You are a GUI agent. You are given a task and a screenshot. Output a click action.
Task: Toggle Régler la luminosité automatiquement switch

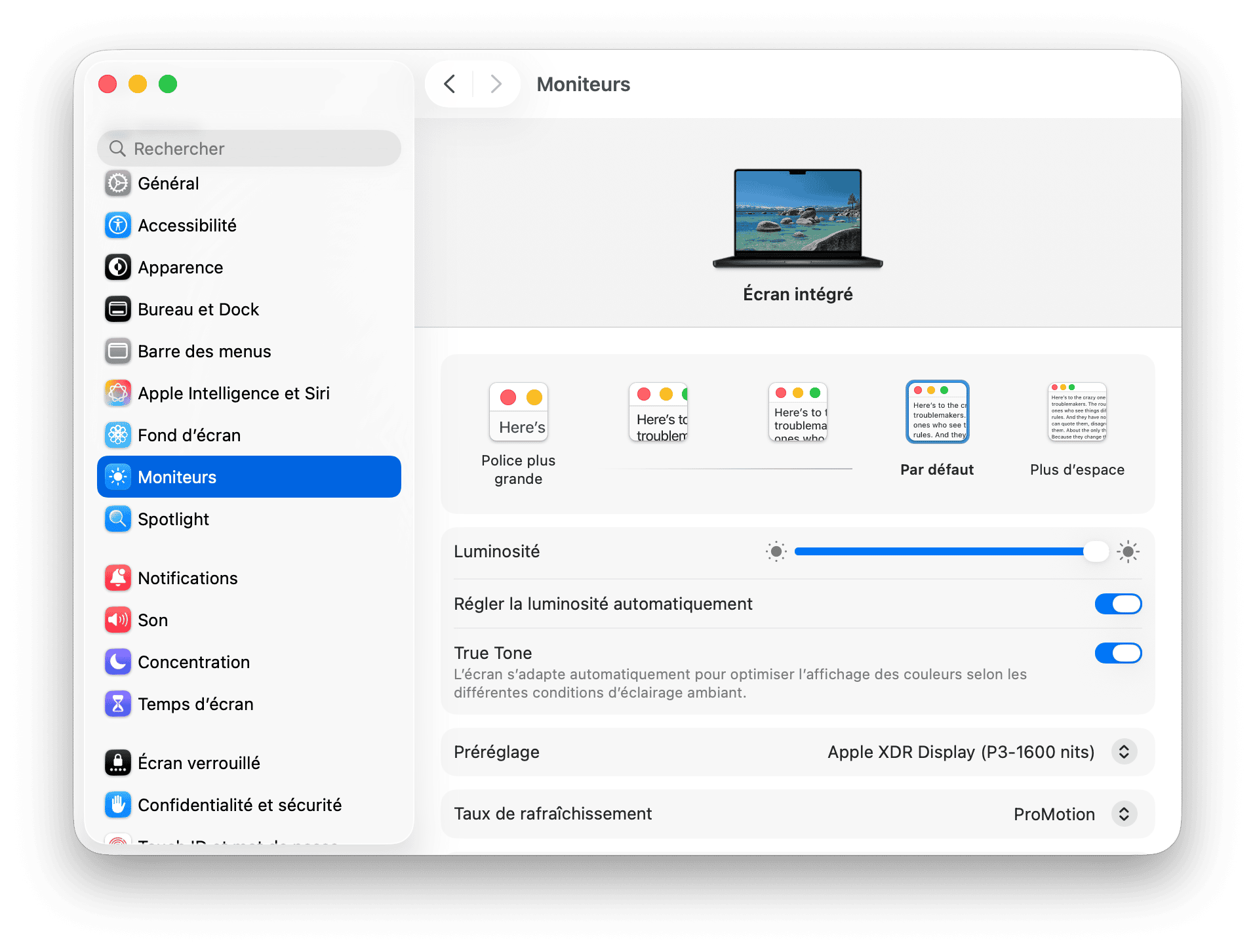(1118, 604)
